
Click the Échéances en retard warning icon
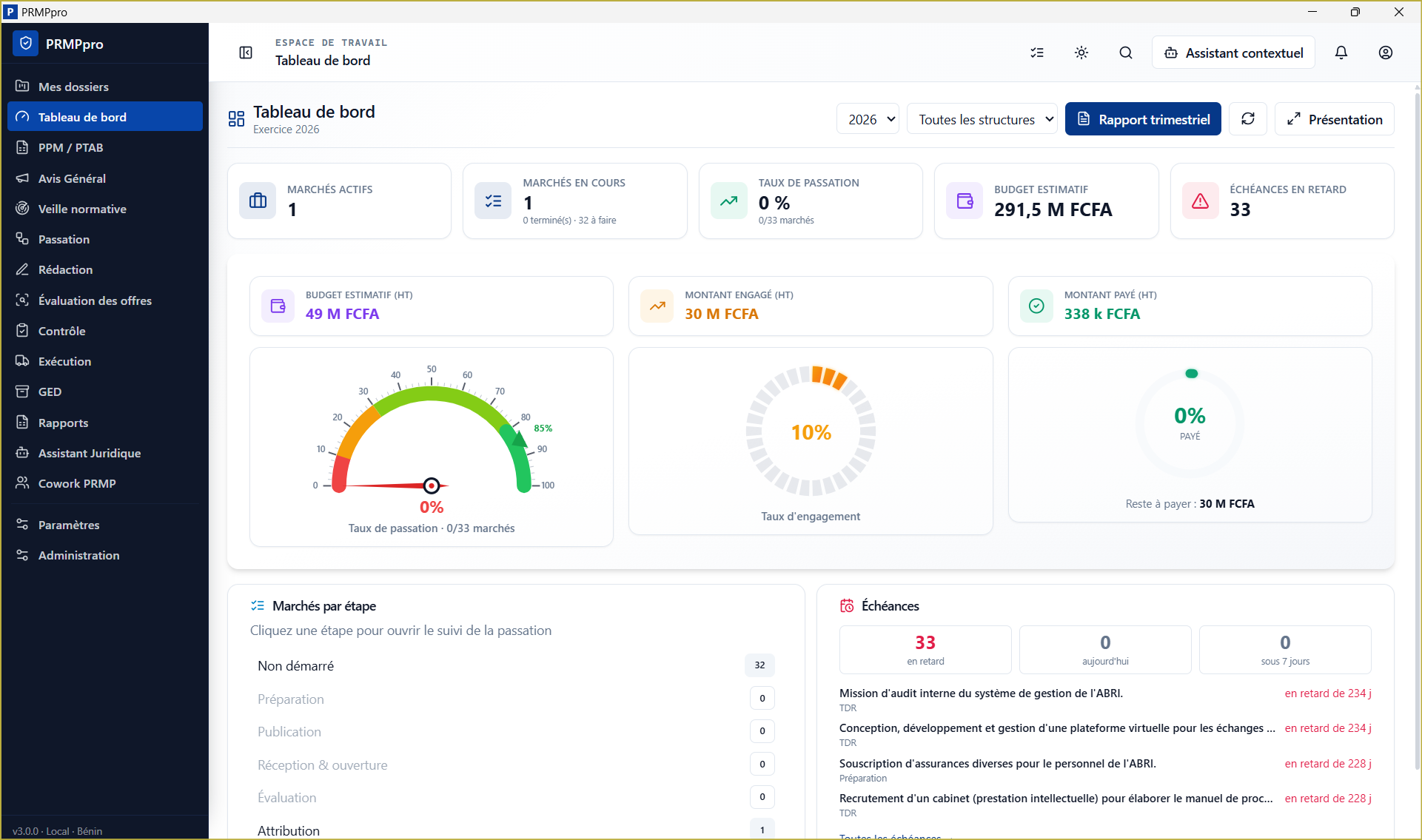1201,201
